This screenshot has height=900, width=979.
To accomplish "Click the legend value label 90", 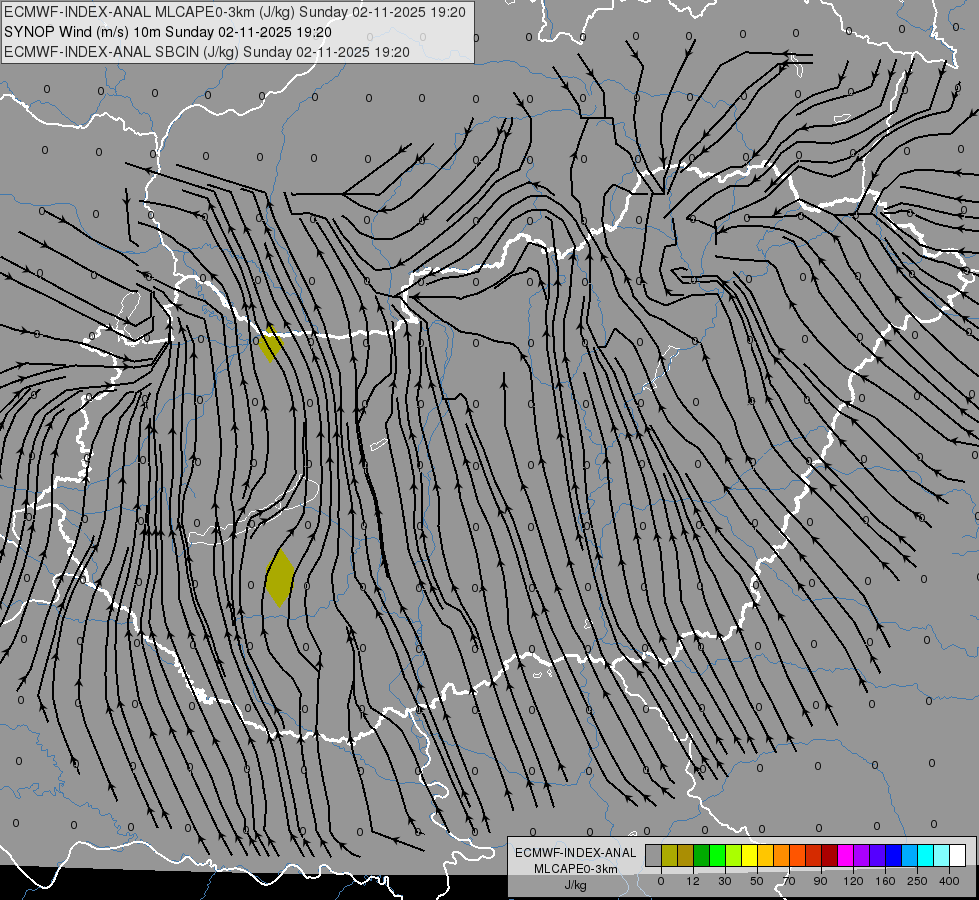I will (x=820, y=881).
